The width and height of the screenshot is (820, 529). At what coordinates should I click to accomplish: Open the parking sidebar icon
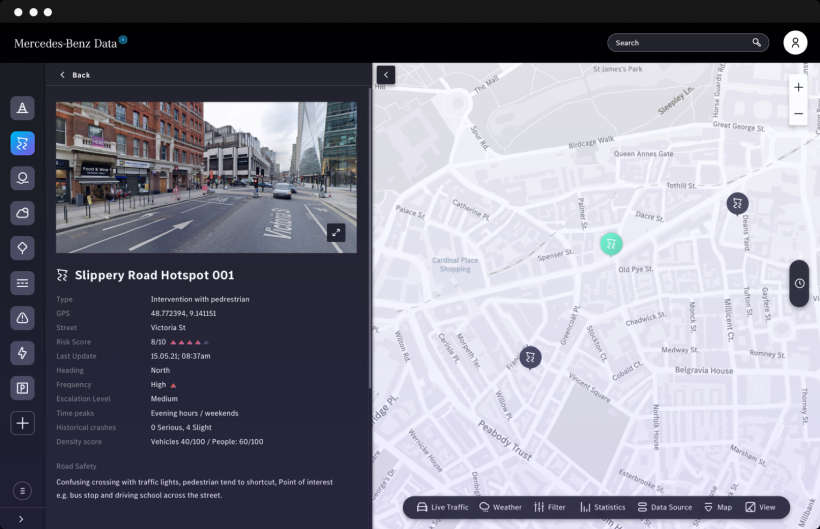click(x=22, y=388)
